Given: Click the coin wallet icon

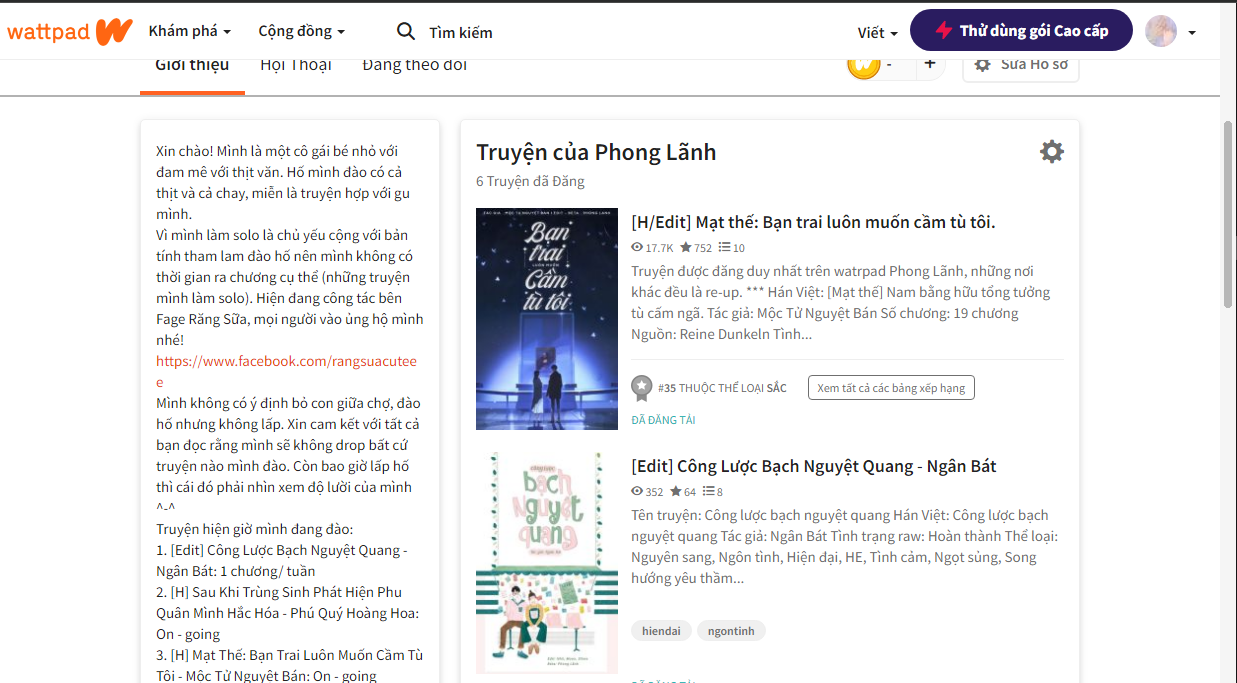Looking at the screenshot, I should (863, 64).
